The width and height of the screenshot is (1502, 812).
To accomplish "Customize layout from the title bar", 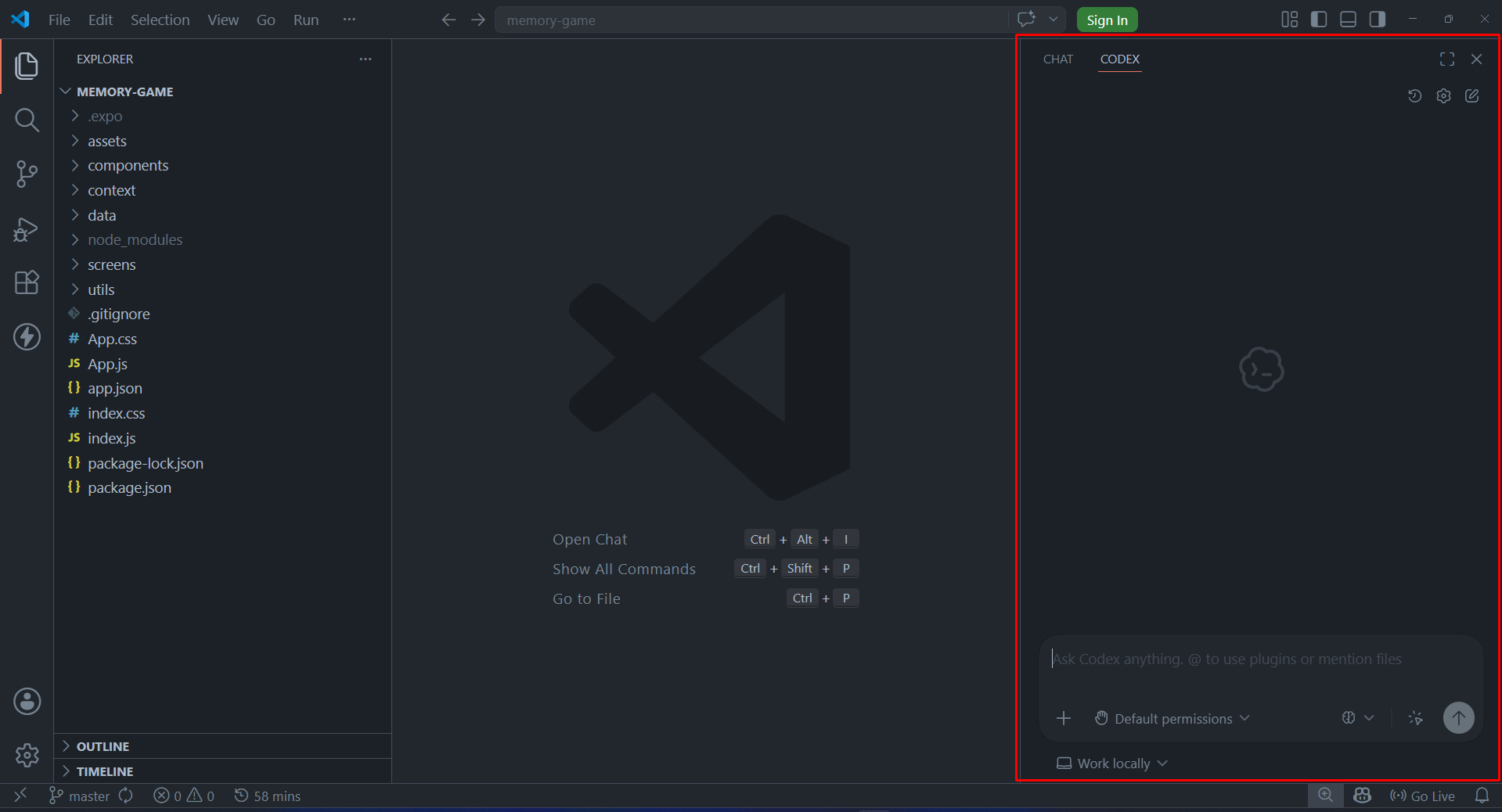I will [1289, 20].
